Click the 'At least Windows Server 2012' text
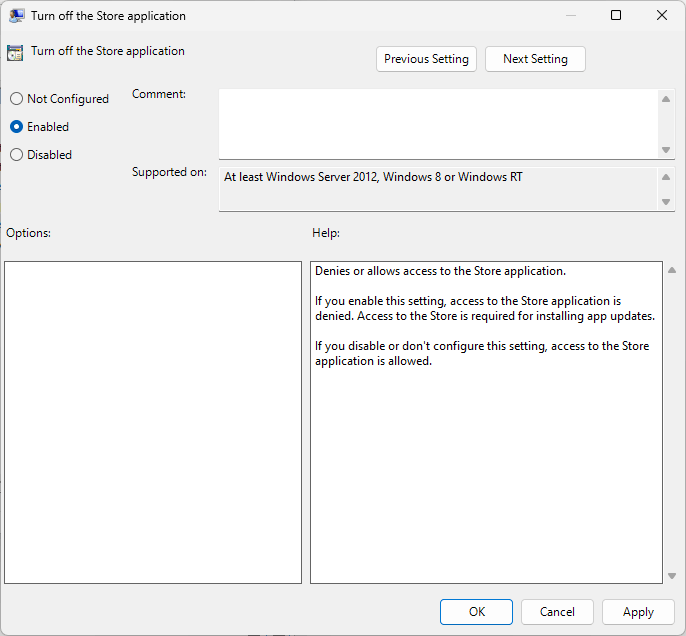Viewport: 686px width, 636px height. [x=373, y=177]
